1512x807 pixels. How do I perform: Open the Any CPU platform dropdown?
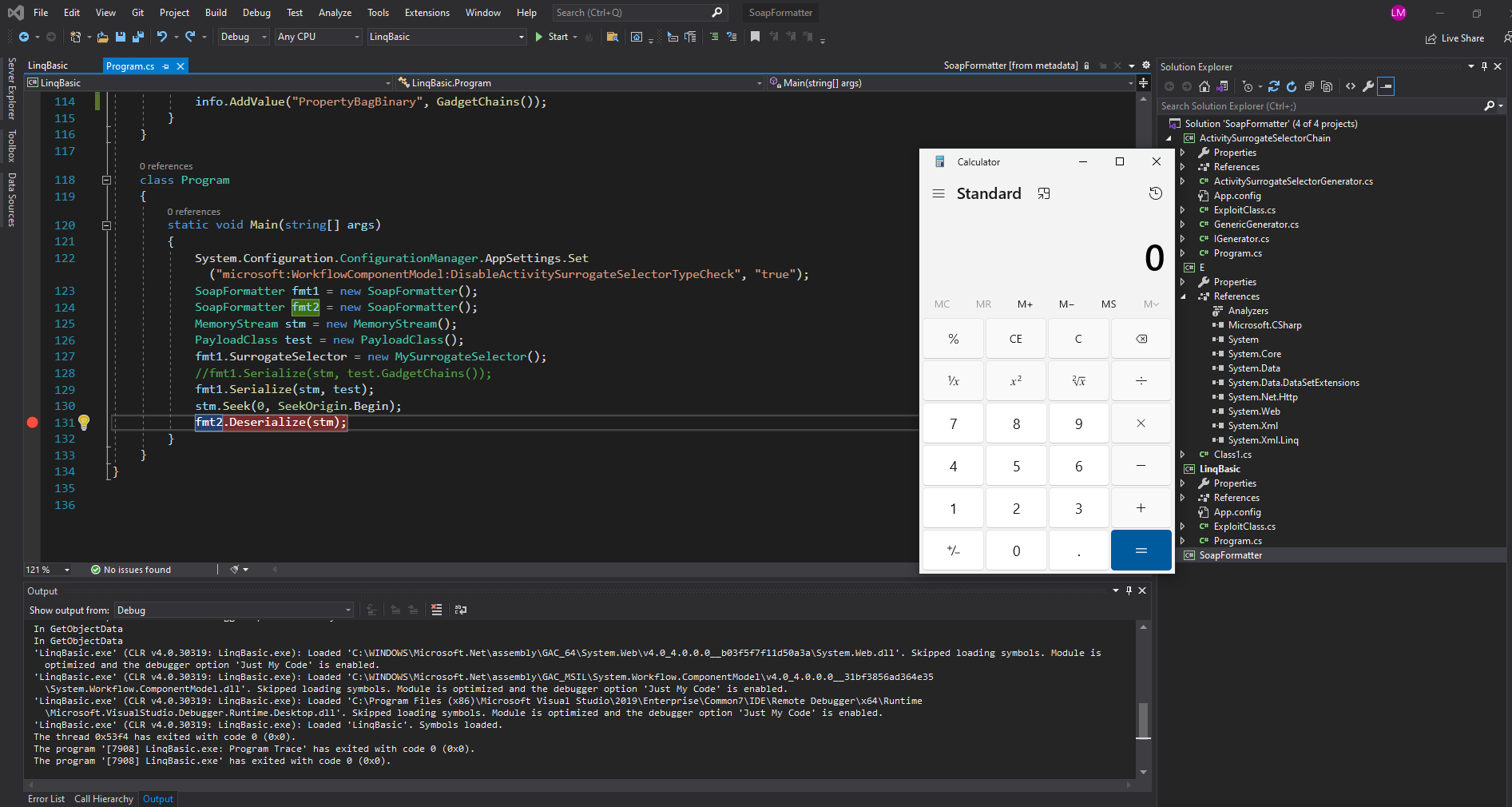click(318, 37)
